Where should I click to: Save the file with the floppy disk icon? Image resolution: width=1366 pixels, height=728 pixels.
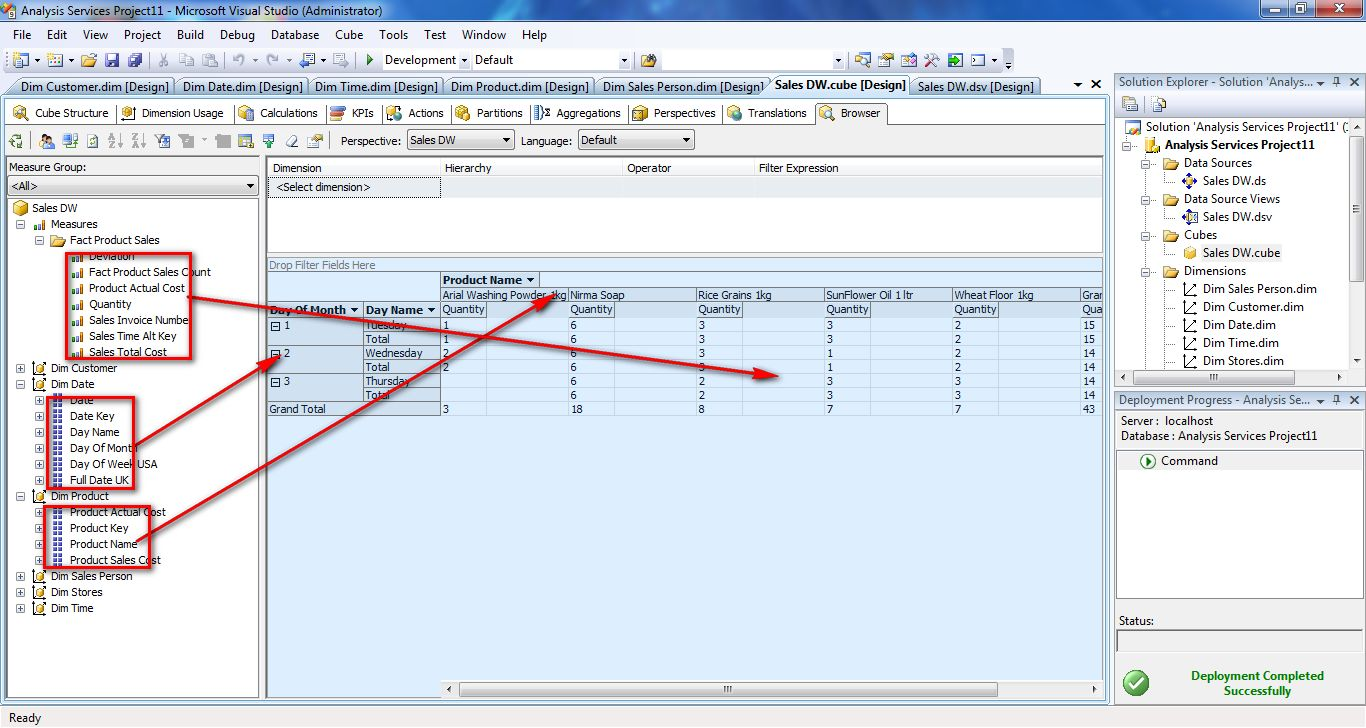110,60
